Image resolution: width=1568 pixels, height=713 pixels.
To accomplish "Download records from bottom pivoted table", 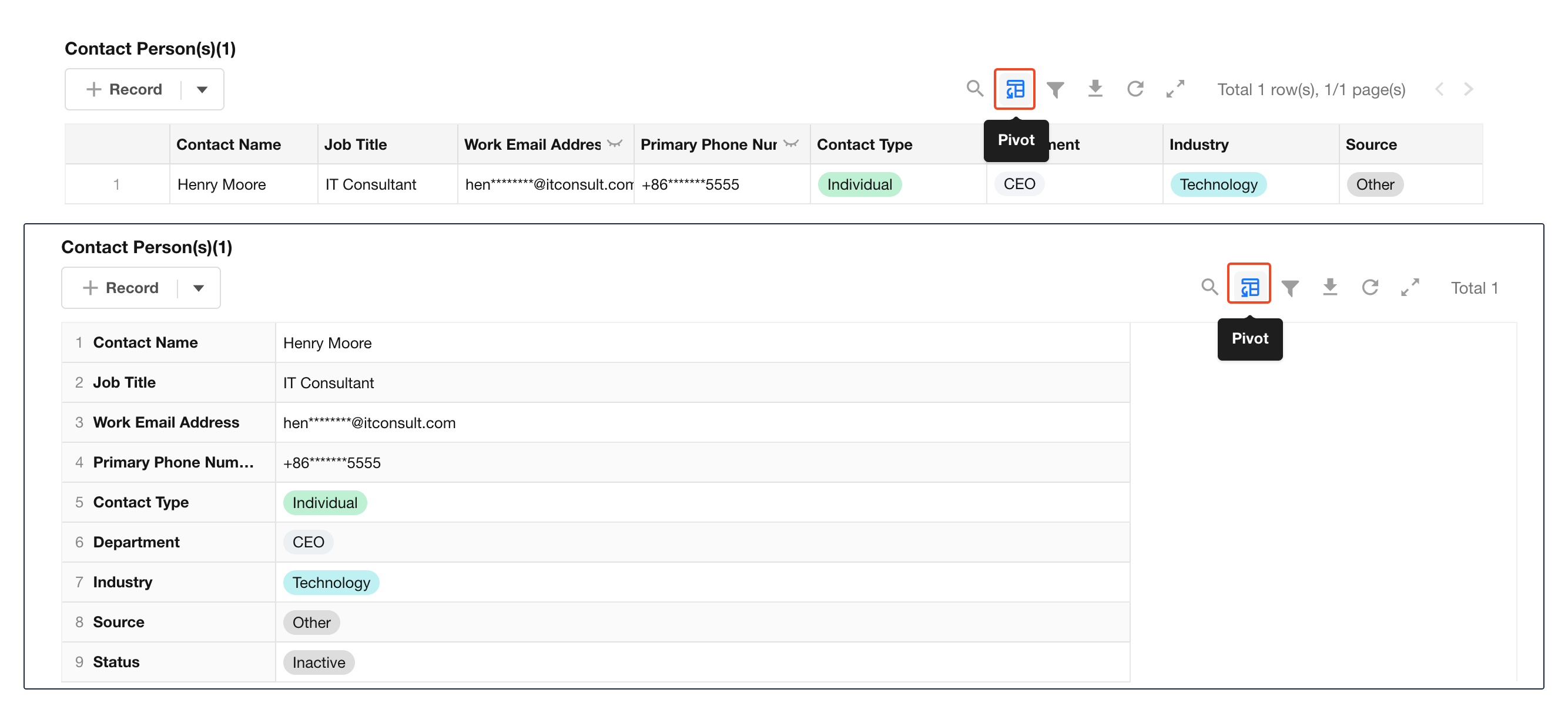I will point(1329,287).
